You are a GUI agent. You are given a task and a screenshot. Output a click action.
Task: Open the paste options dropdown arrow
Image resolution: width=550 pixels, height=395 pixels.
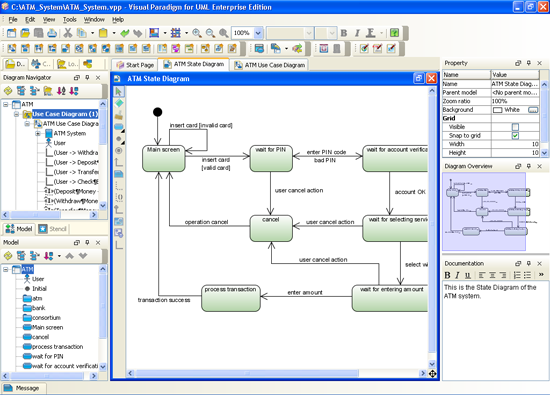click(x=114, y=33)
